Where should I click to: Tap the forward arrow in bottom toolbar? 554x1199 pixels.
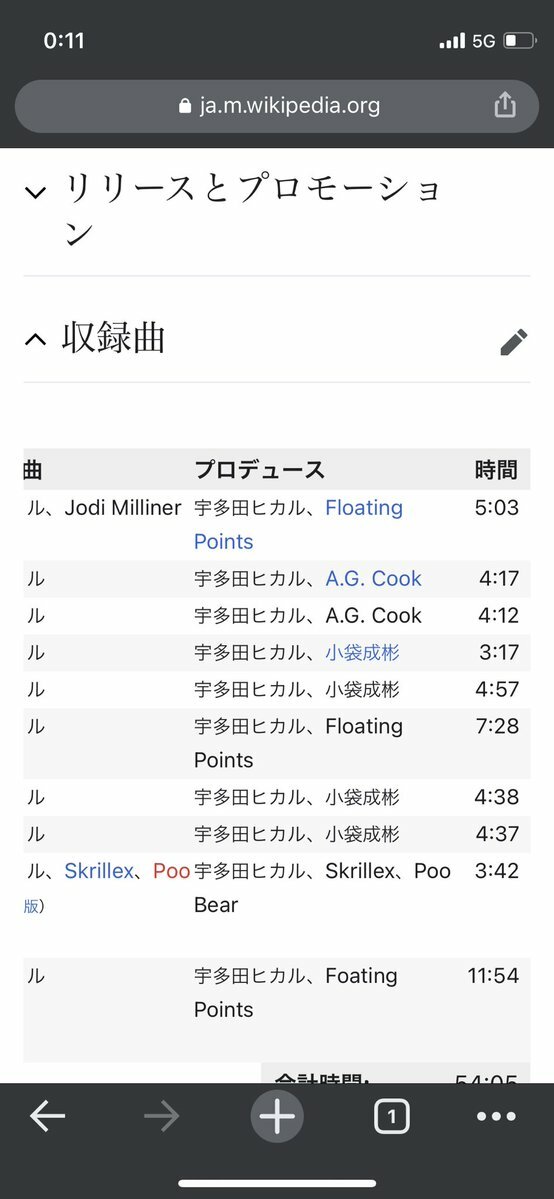pyautogui.click(x=161, y=1117)
